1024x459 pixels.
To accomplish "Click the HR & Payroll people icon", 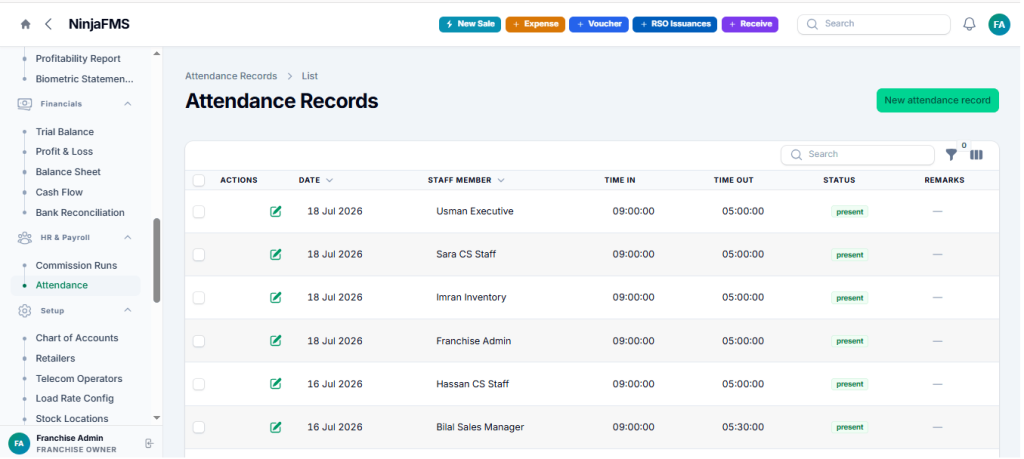I will coord(25,238).
